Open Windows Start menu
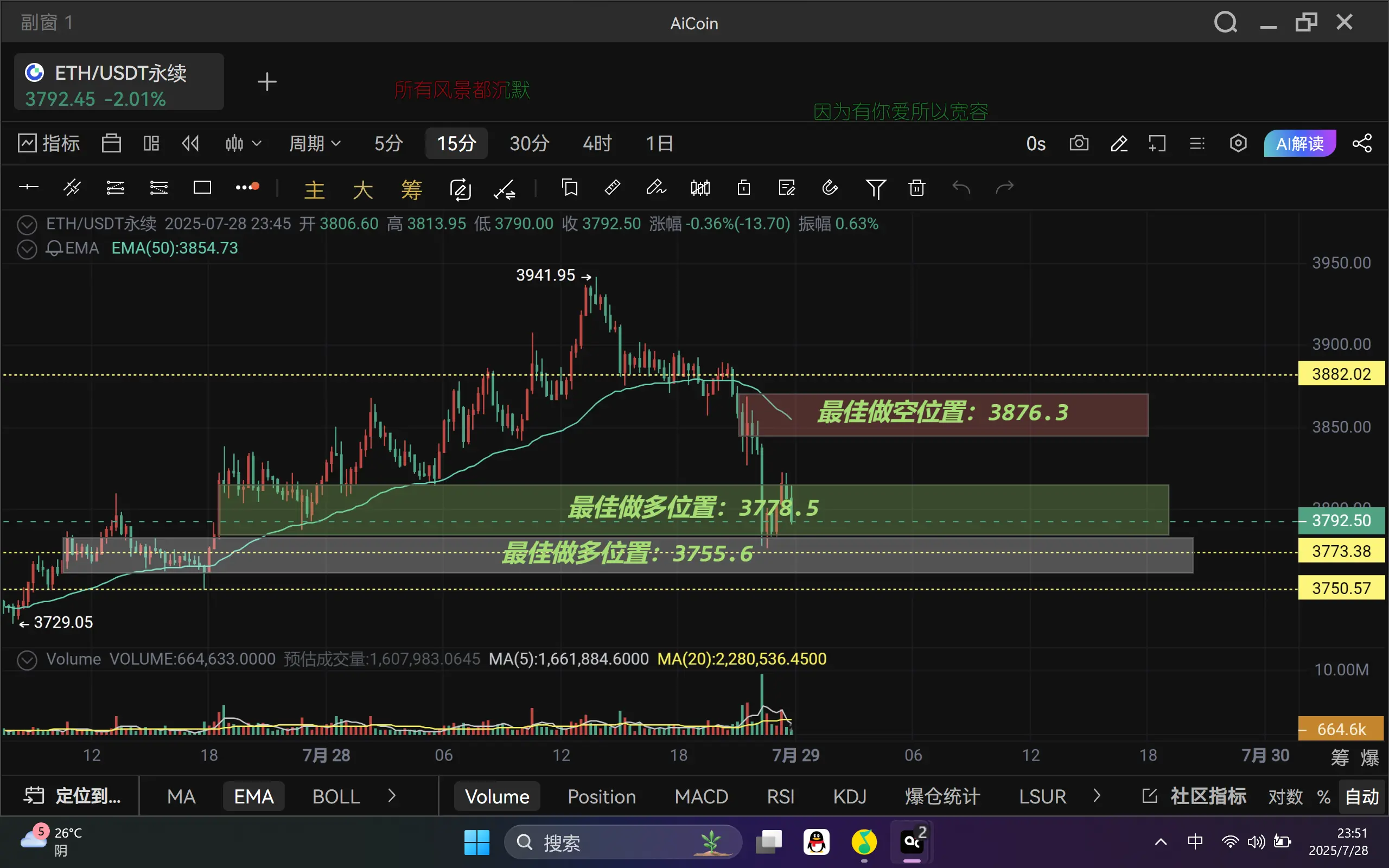 [476, 842]
